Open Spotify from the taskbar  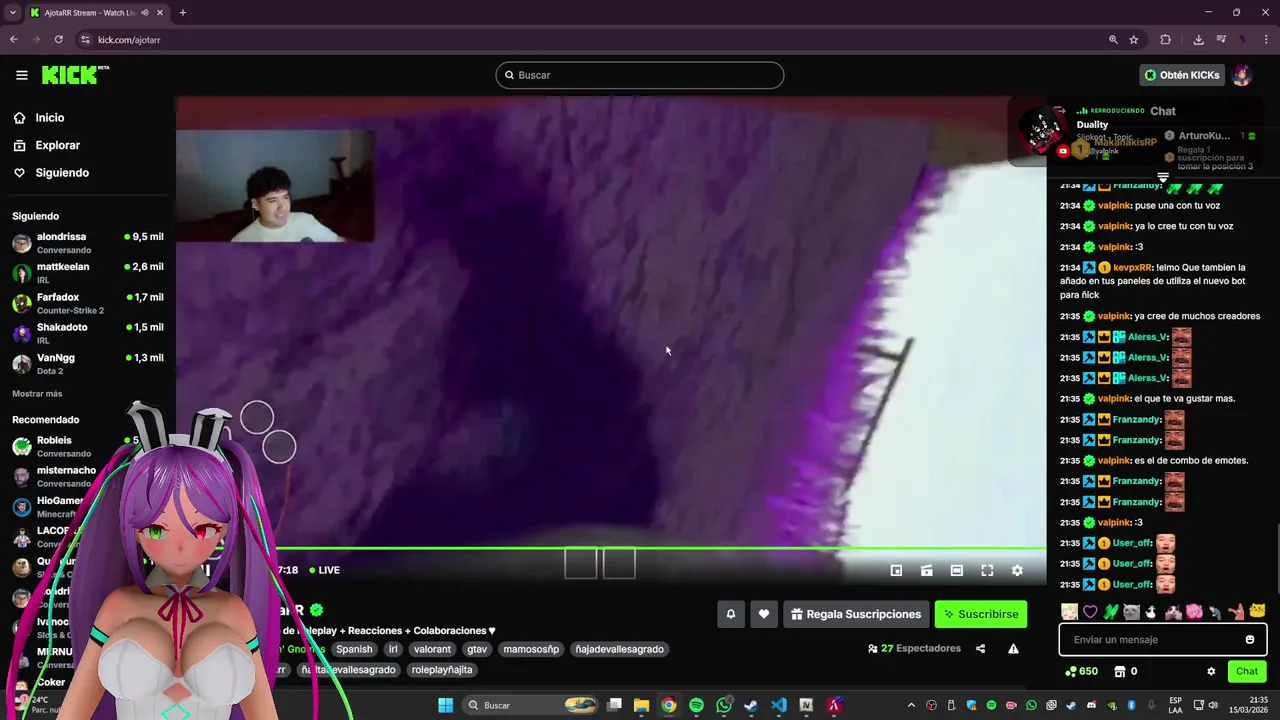pos(696,705)
